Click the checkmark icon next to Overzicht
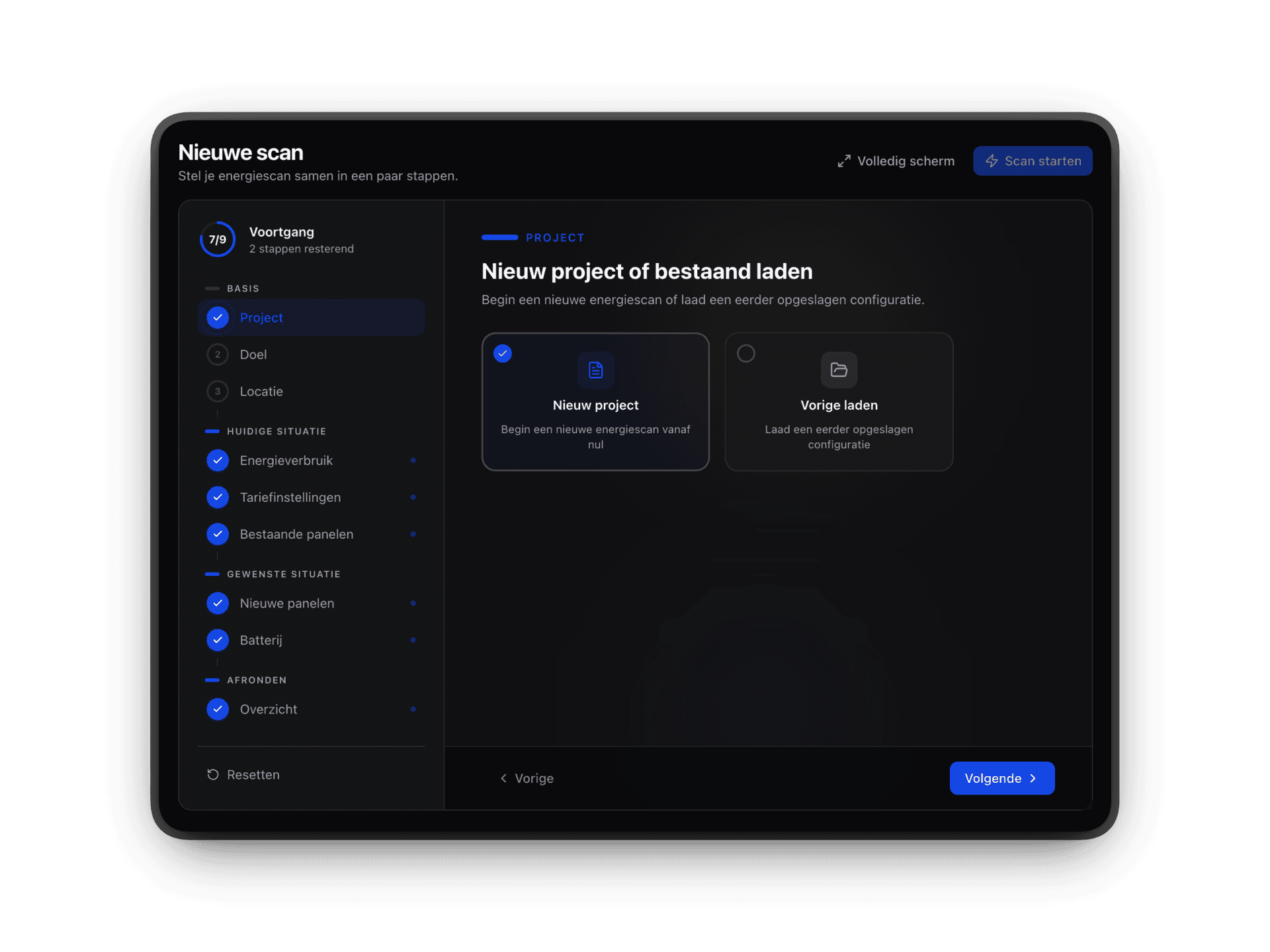 [218, 709]
